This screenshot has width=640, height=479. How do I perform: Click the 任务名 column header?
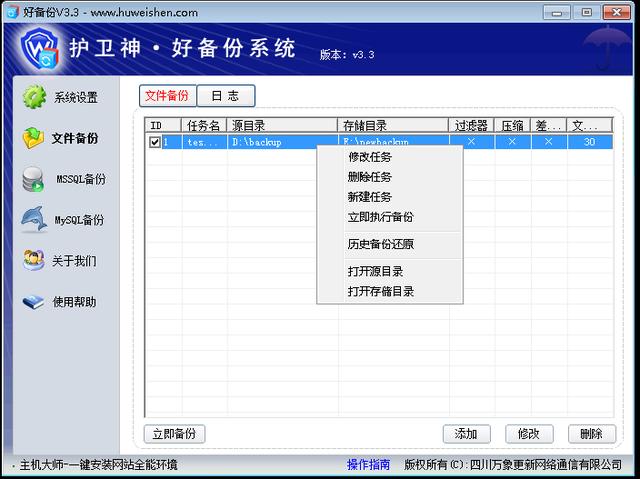(x=204, y=125)
